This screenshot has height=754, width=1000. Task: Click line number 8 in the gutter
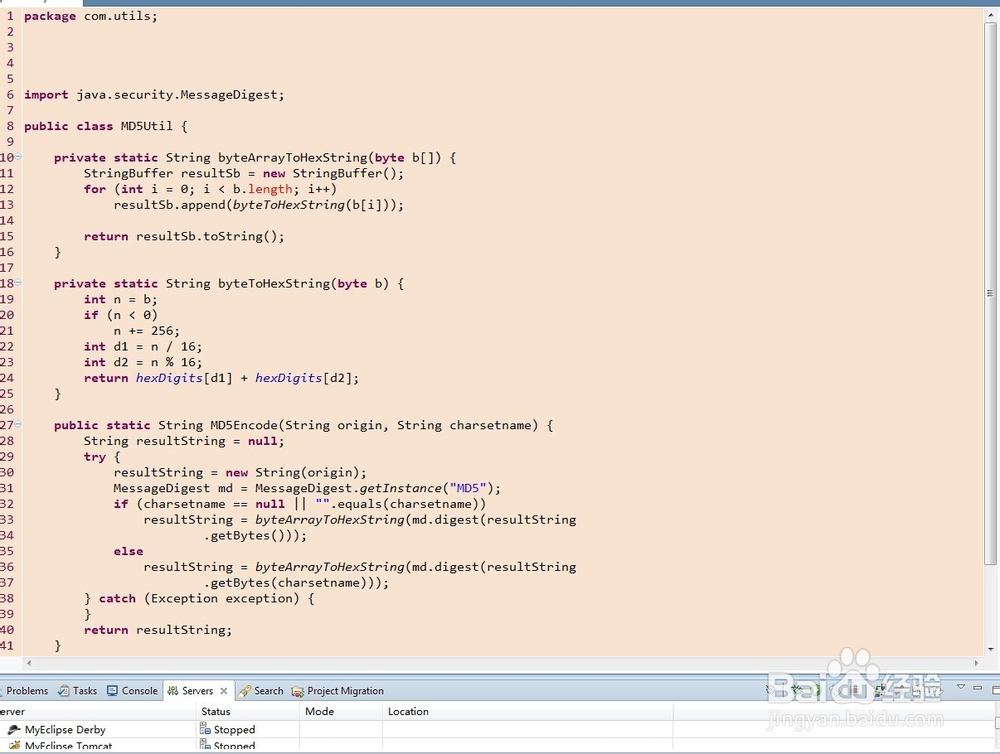[10, 126]
